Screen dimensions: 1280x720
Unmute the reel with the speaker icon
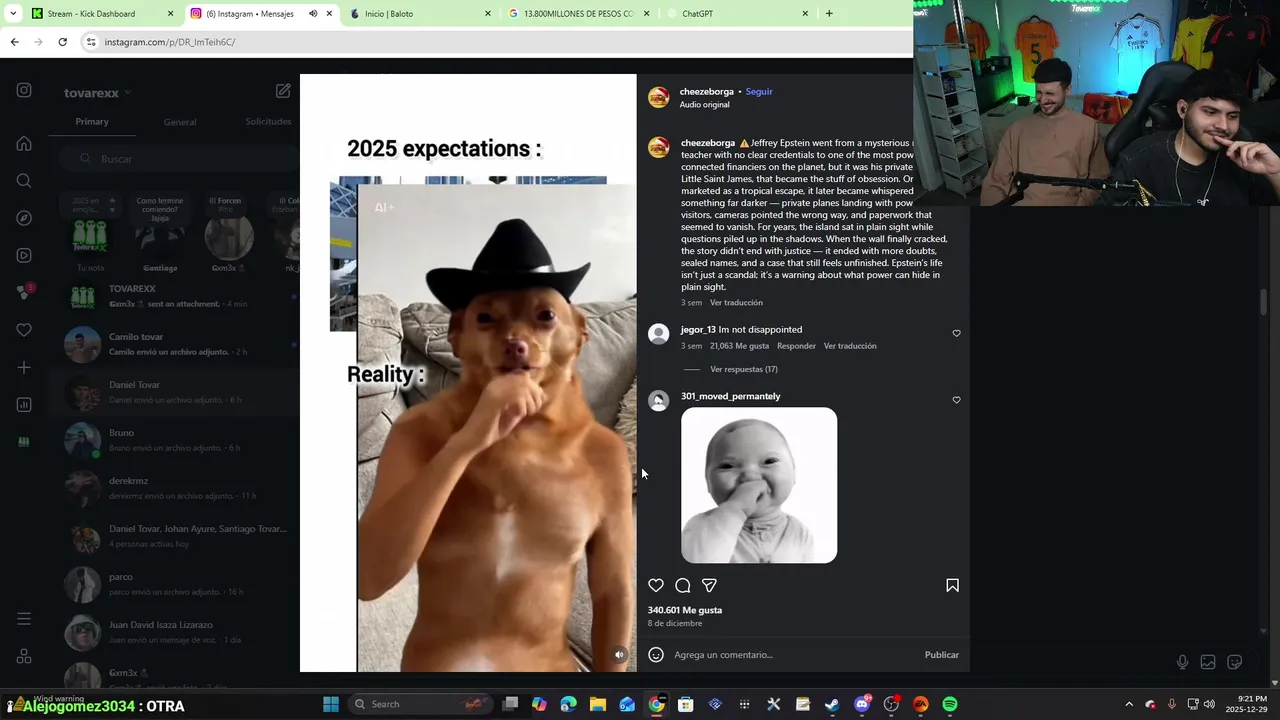click(x=619, y=655)
